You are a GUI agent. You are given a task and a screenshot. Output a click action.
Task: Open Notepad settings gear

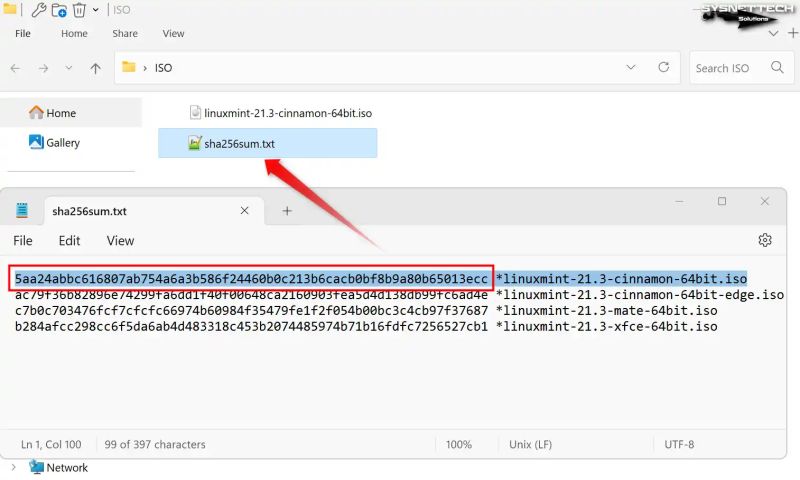(x=765, y=240)
